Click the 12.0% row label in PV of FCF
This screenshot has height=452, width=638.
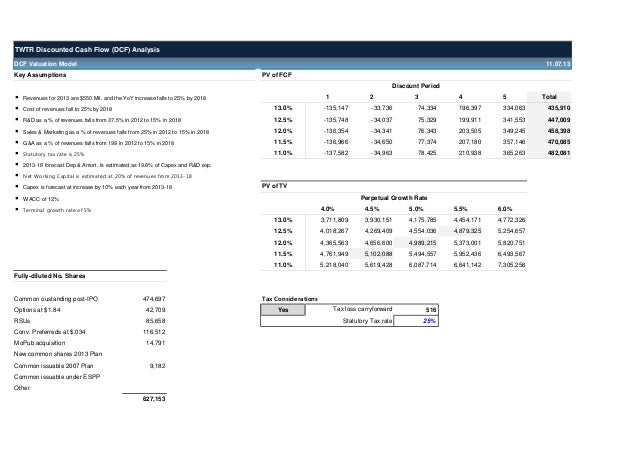(283, 131)
